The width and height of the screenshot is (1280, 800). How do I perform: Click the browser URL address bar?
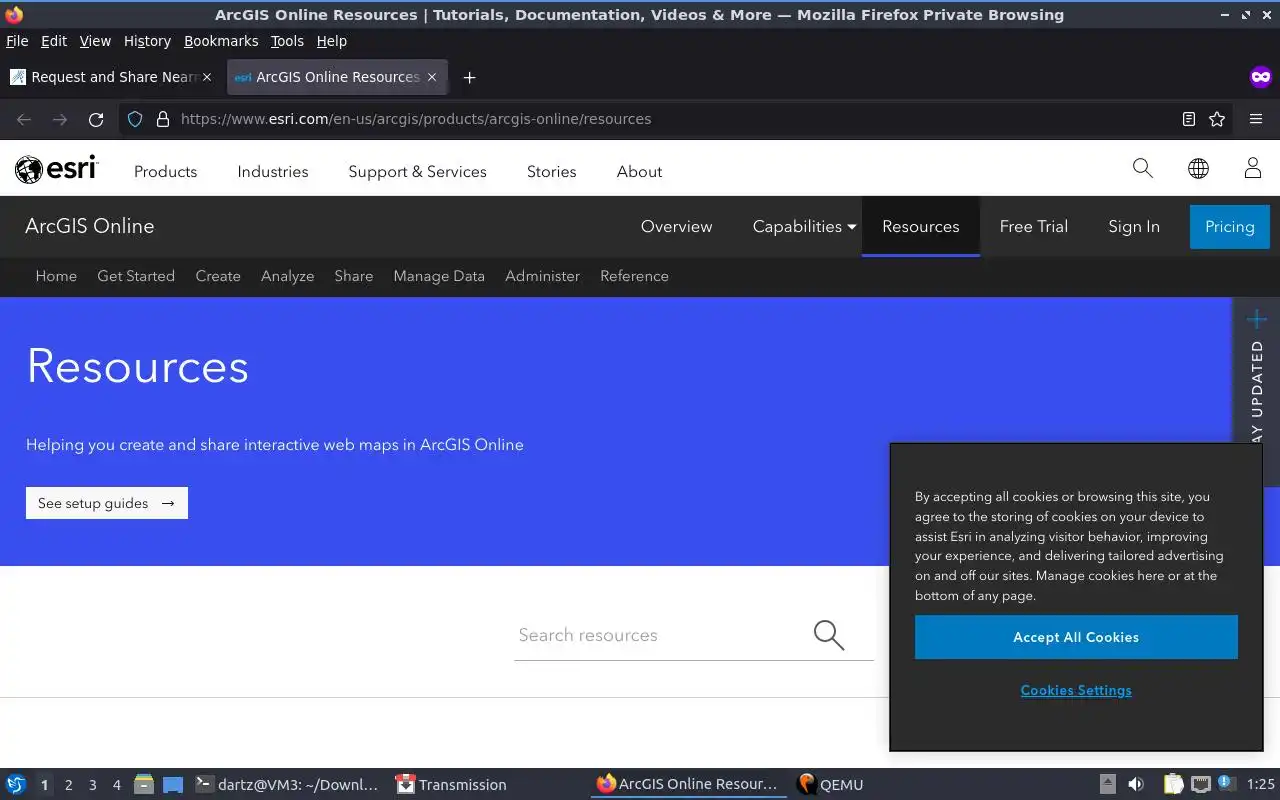[x=675, y=119]
